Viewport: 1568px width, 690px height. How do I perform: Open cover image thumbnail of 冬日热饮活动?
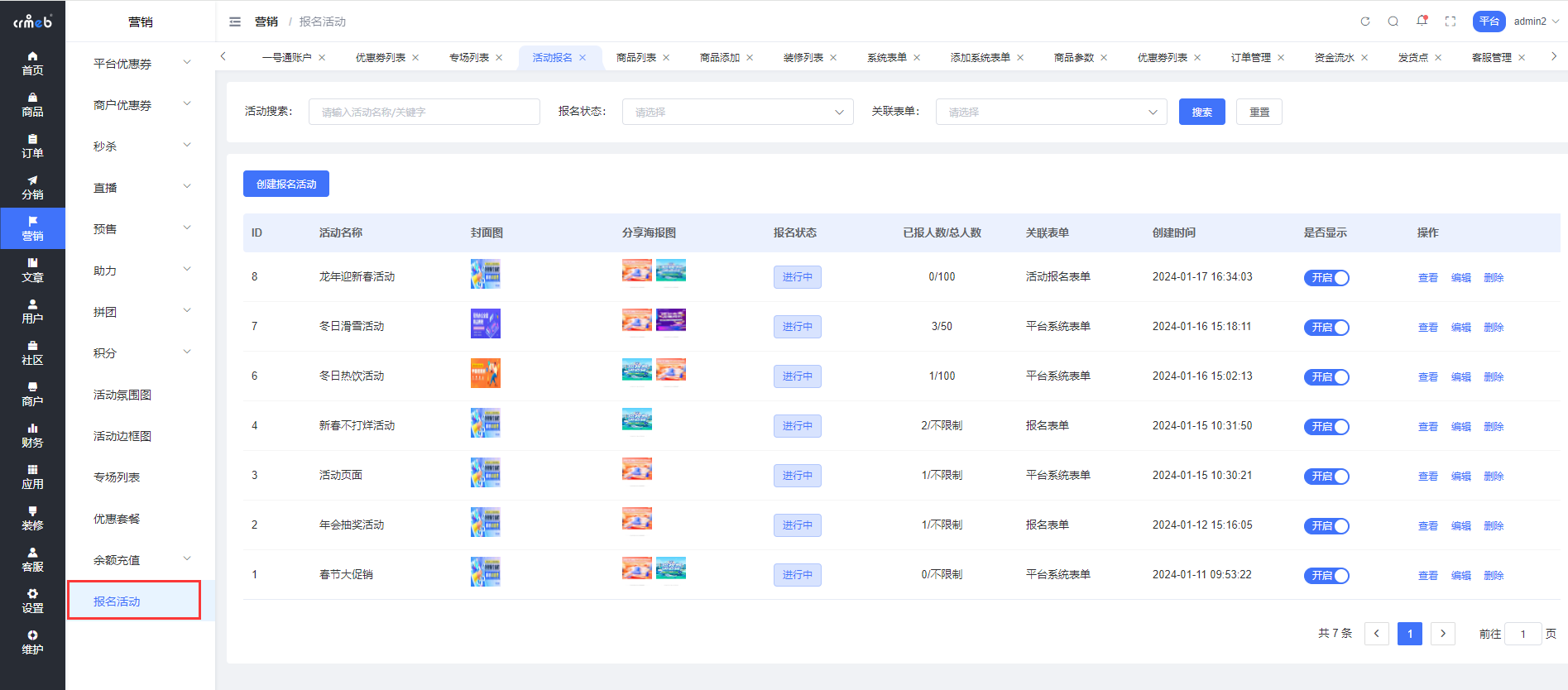(x=486, y=373)
